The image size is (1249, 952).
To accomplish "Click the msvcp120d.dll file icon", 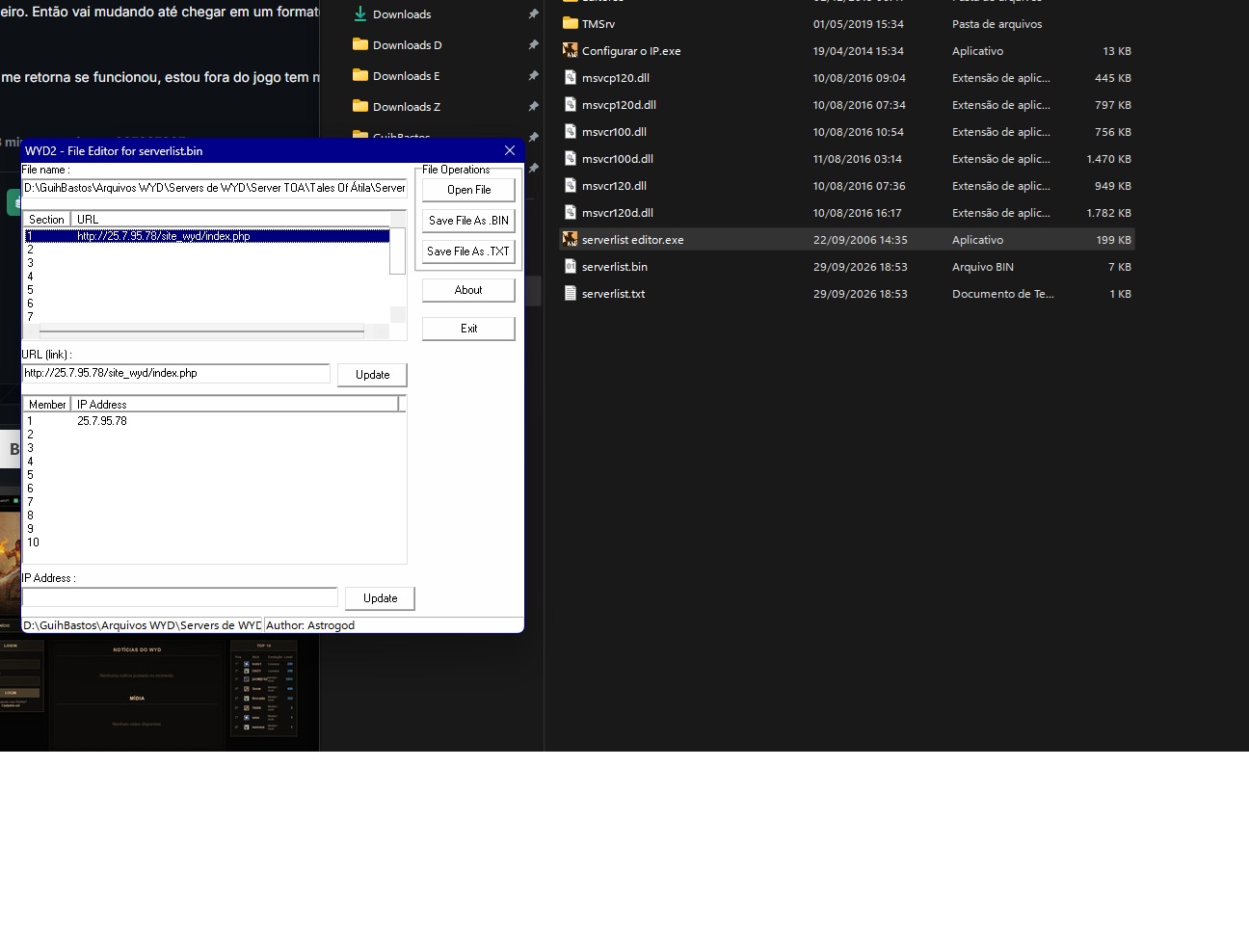I will click(571, 104).
